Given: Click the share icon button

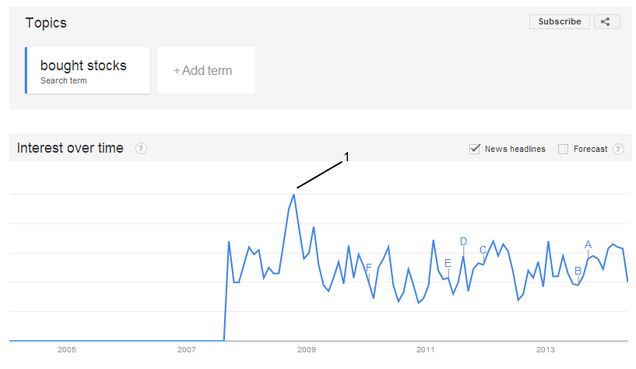Looking at the screenshot, I should (x=607, y=21).
